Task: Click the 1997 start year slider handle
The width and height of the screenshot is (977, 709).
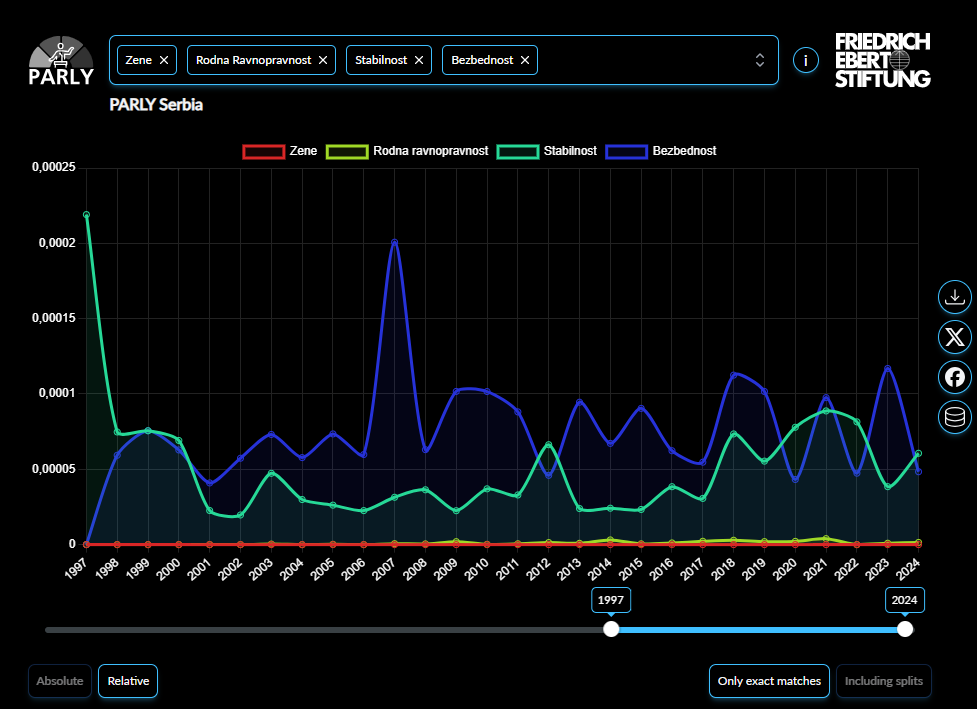Action: click(x=611, y=629)
